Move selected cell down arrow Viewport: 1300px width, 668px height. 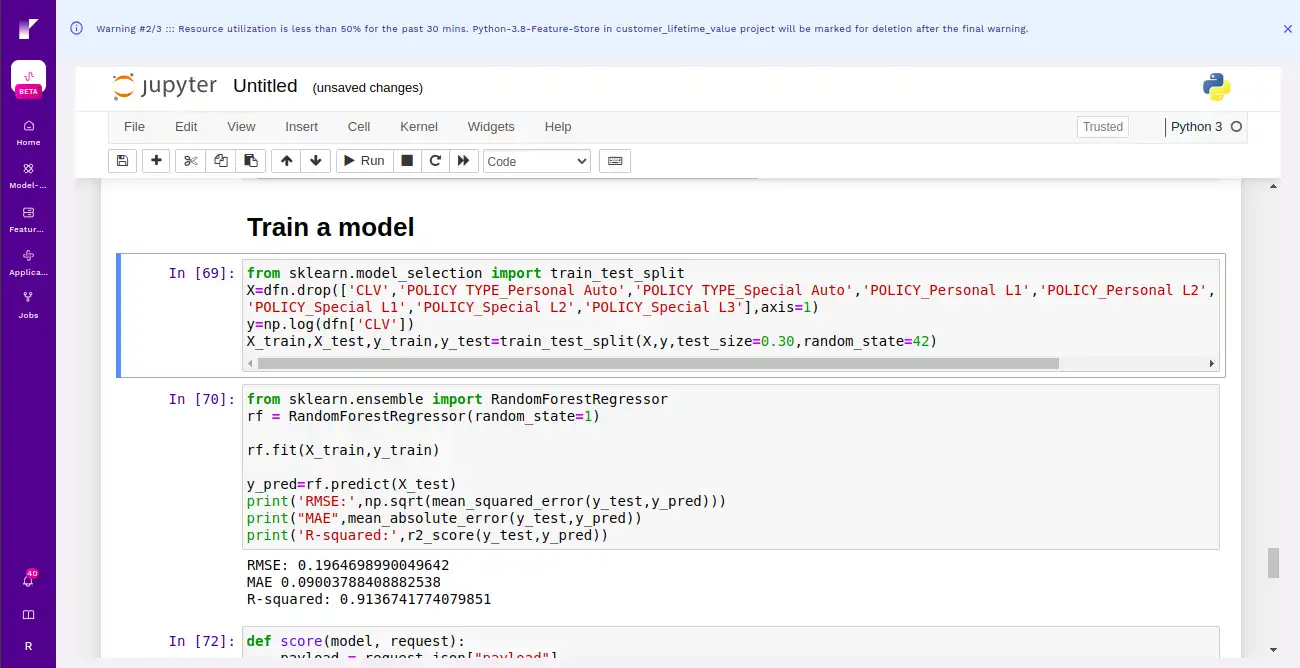pyautogui.click(x=316, y=160)
